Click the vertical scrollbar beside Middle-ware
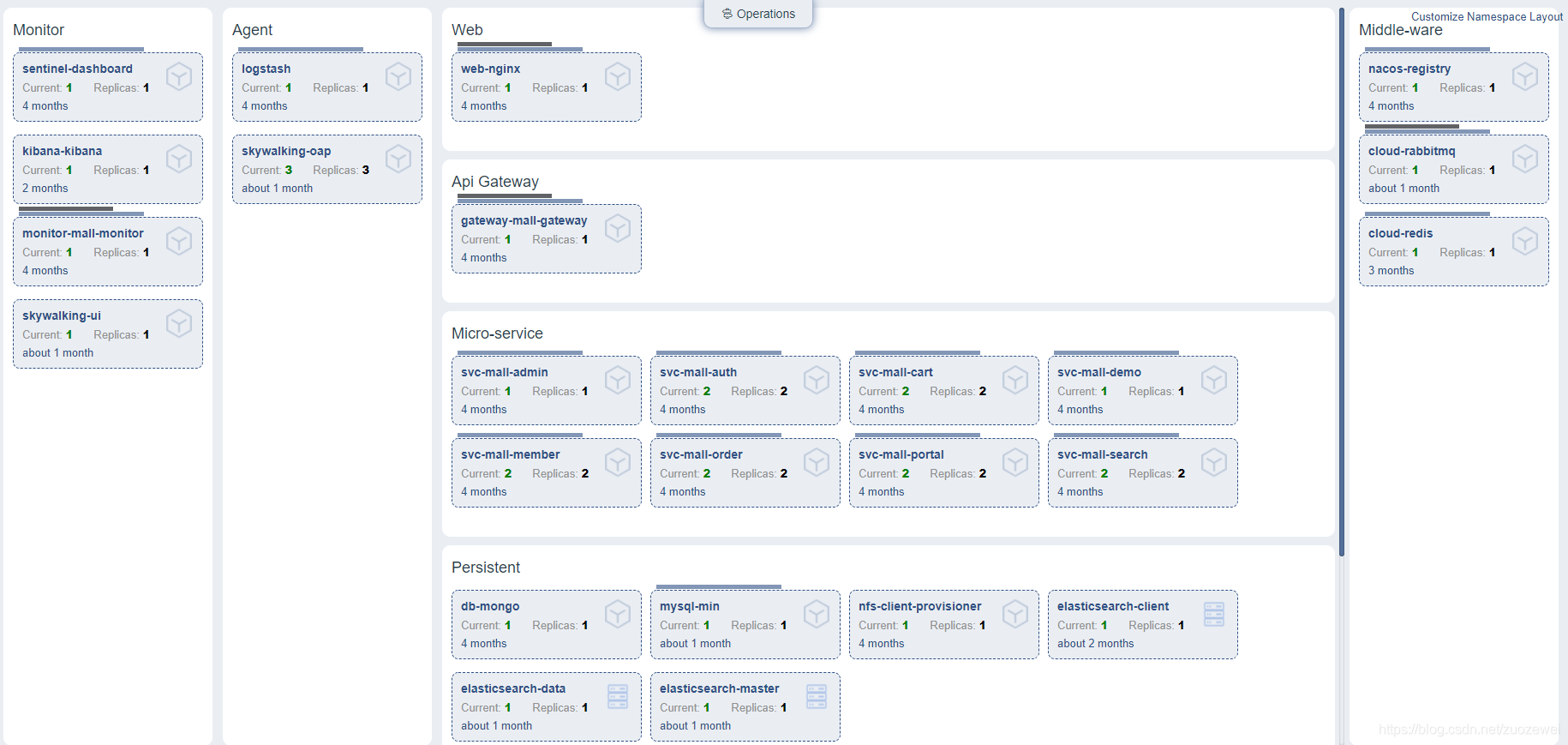Viewport: 1568px width, 745px height. 1342,282
